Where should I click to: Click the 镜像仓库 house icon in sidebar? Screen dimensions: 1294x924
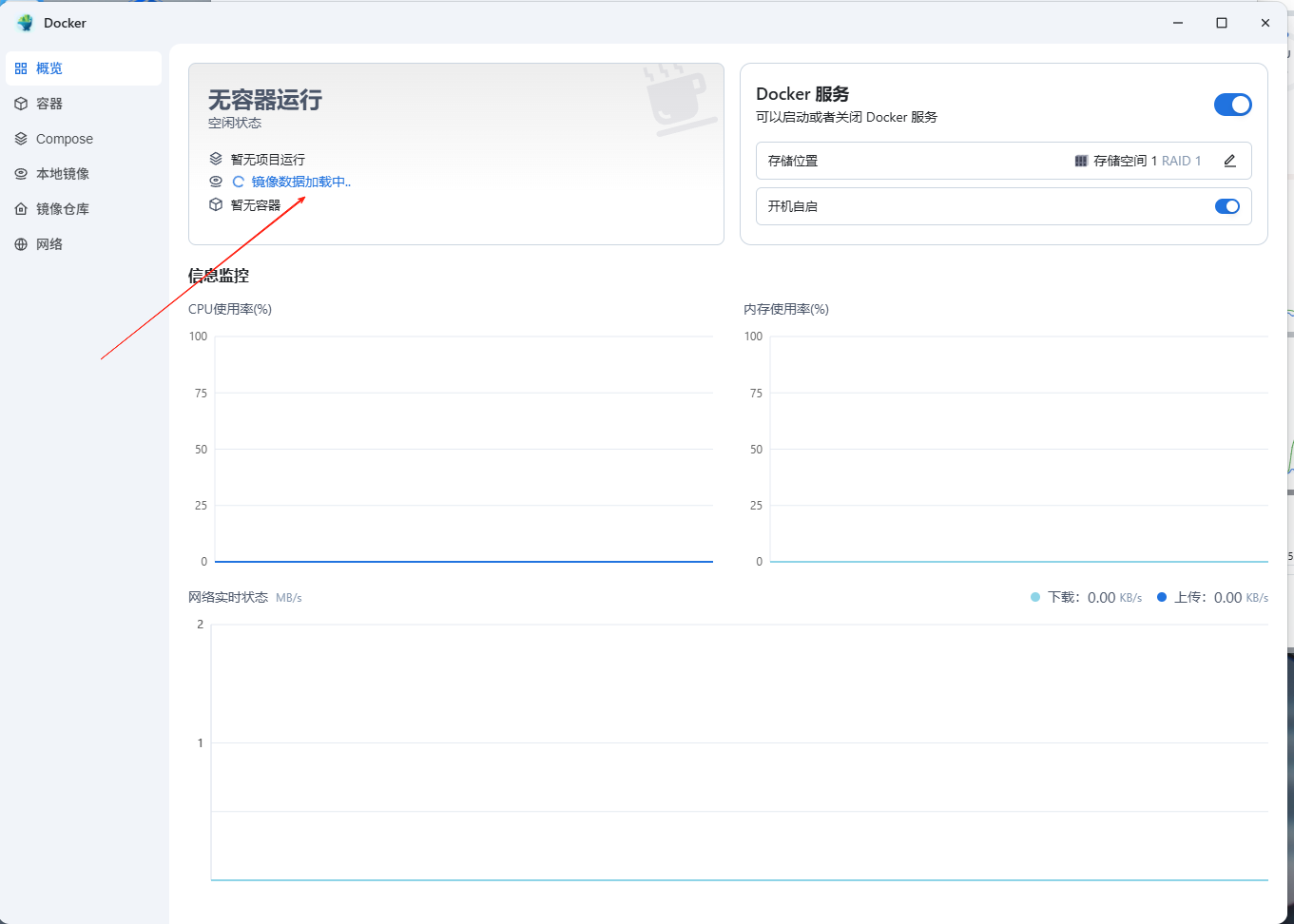pyautogui.click(x=21, y=209)
